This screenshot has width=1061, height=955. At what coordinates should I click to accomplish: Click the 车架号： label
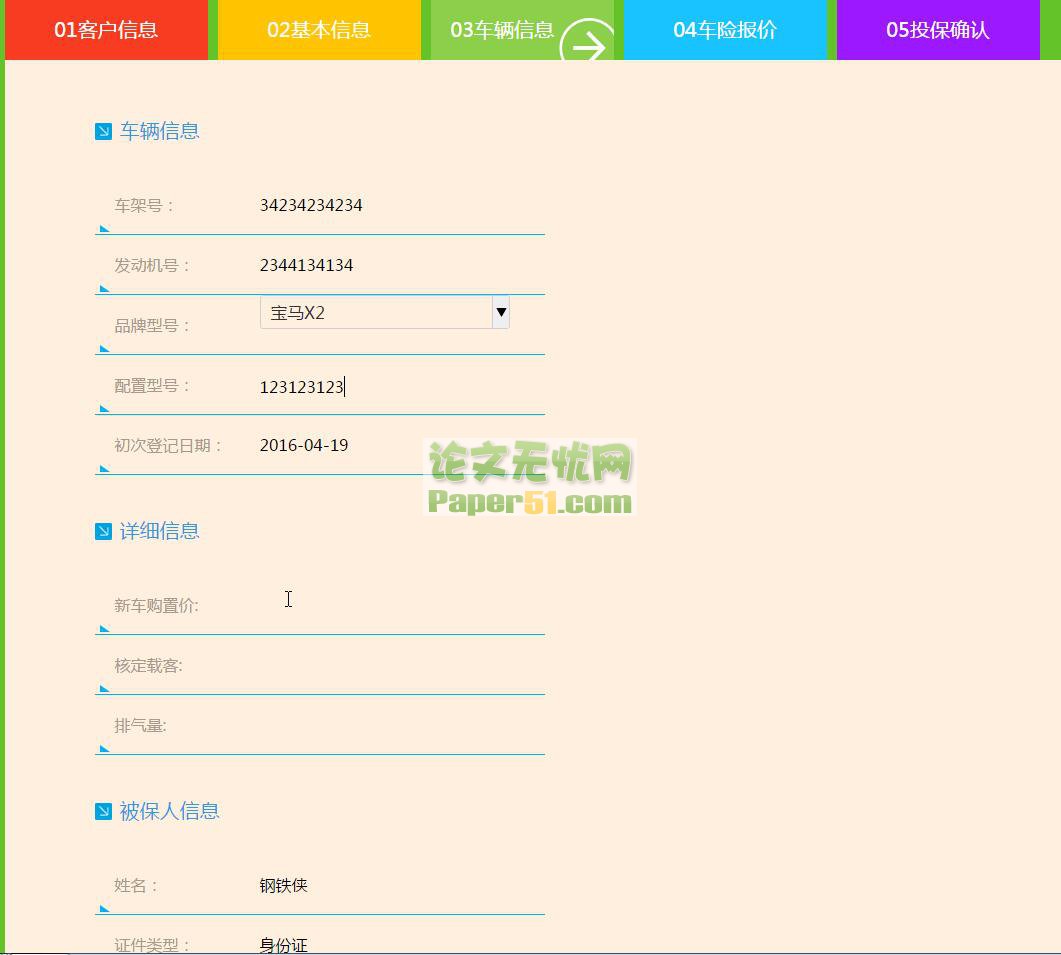pyautogui.click(x=144, y=206)
